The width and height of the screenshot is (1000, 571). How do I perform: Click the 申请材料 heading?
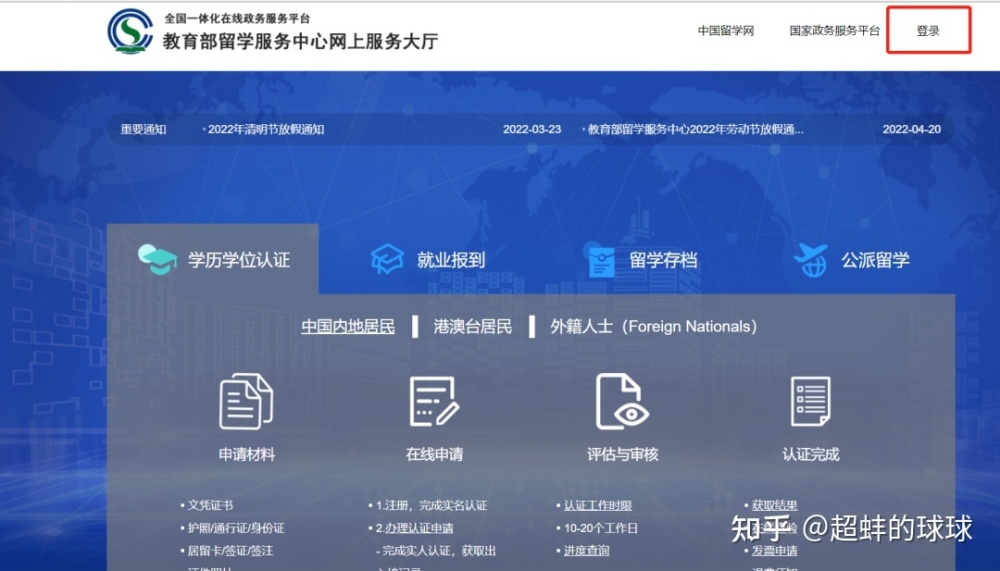pos(247,454)
